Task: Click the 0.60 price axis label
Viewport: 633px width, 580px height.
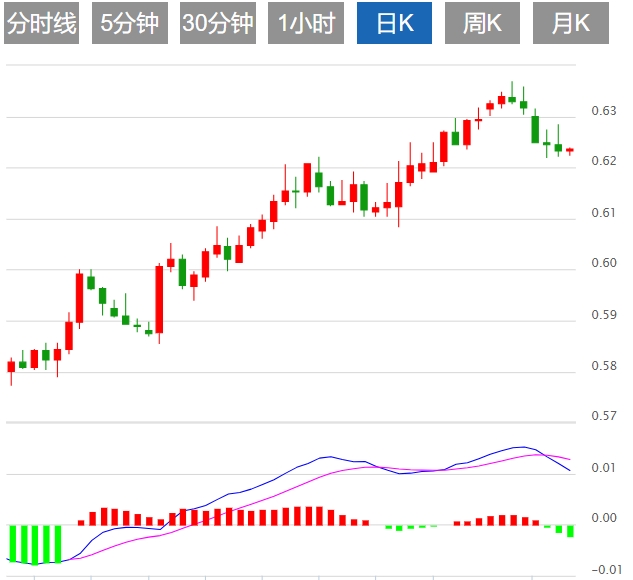Action: [603, 263]
